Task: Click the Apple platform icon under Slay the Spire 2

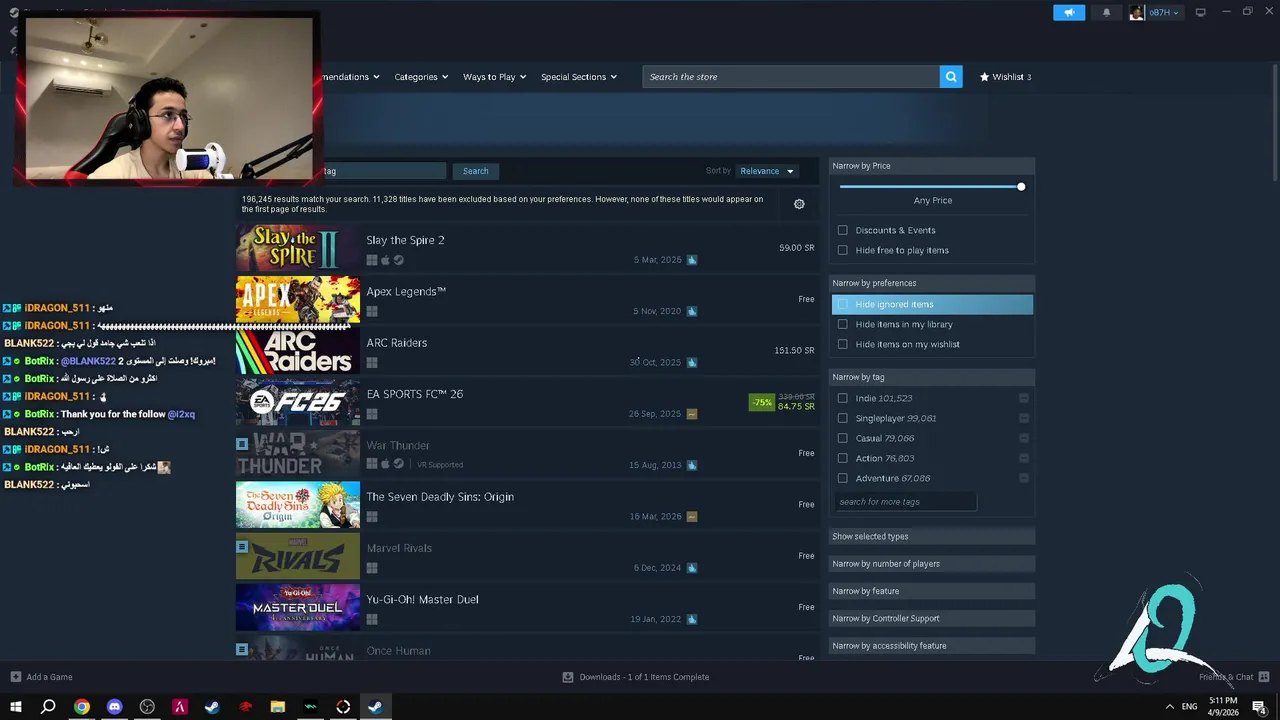Action: pyautogui.click(x=385, y=260)
